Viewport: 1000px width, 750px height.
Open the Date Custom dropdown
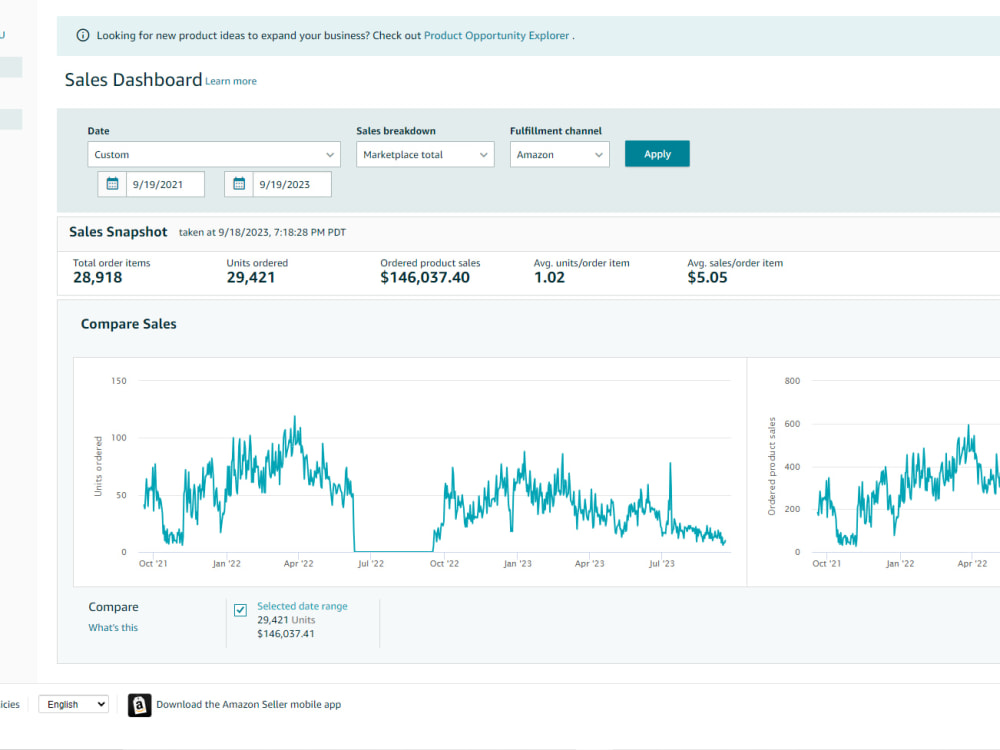click(x=214, y=154)
